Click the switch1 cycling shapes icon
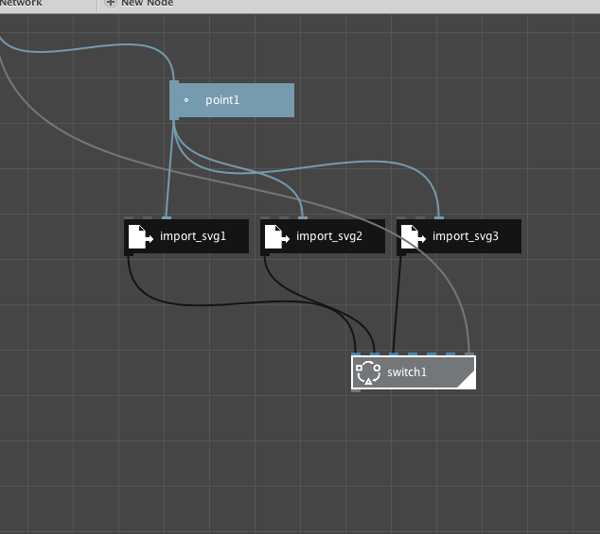Screen dimensions: 600x534 point(368,373)
